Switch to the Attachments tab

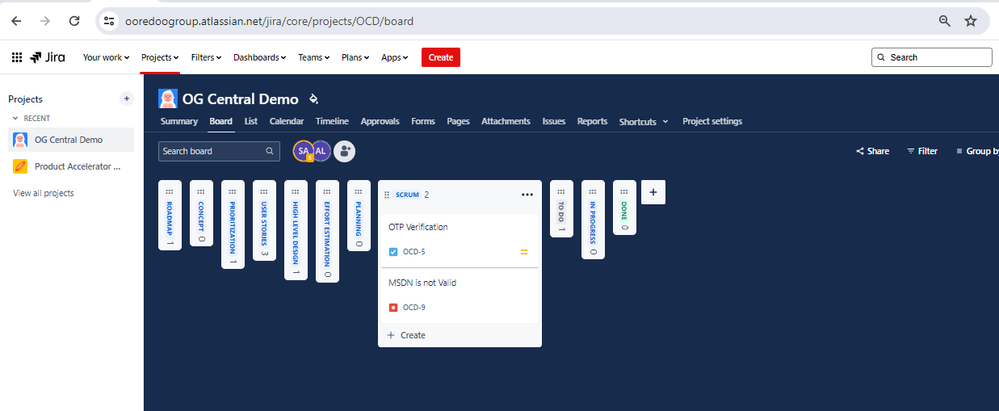506,121
